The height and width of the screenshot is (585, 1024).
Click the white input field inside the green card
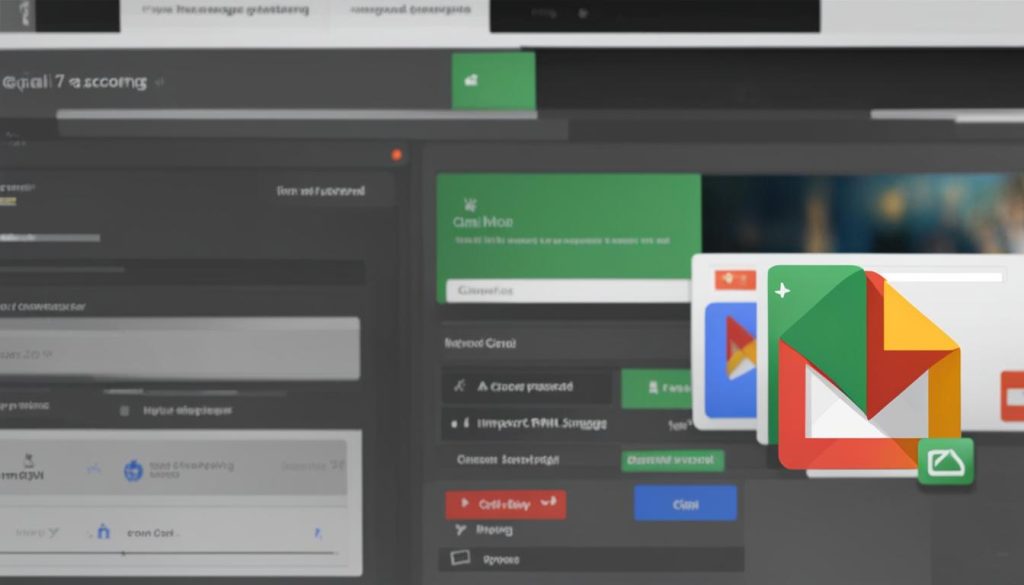click(568, 291)
